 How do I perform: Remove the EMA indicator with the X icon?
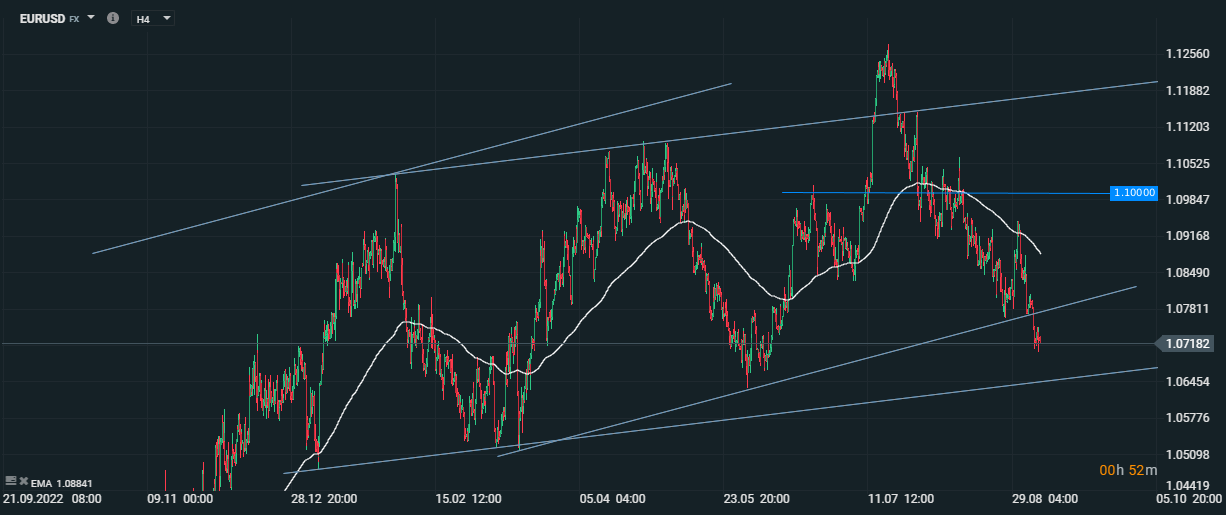(x=23, y=482)
